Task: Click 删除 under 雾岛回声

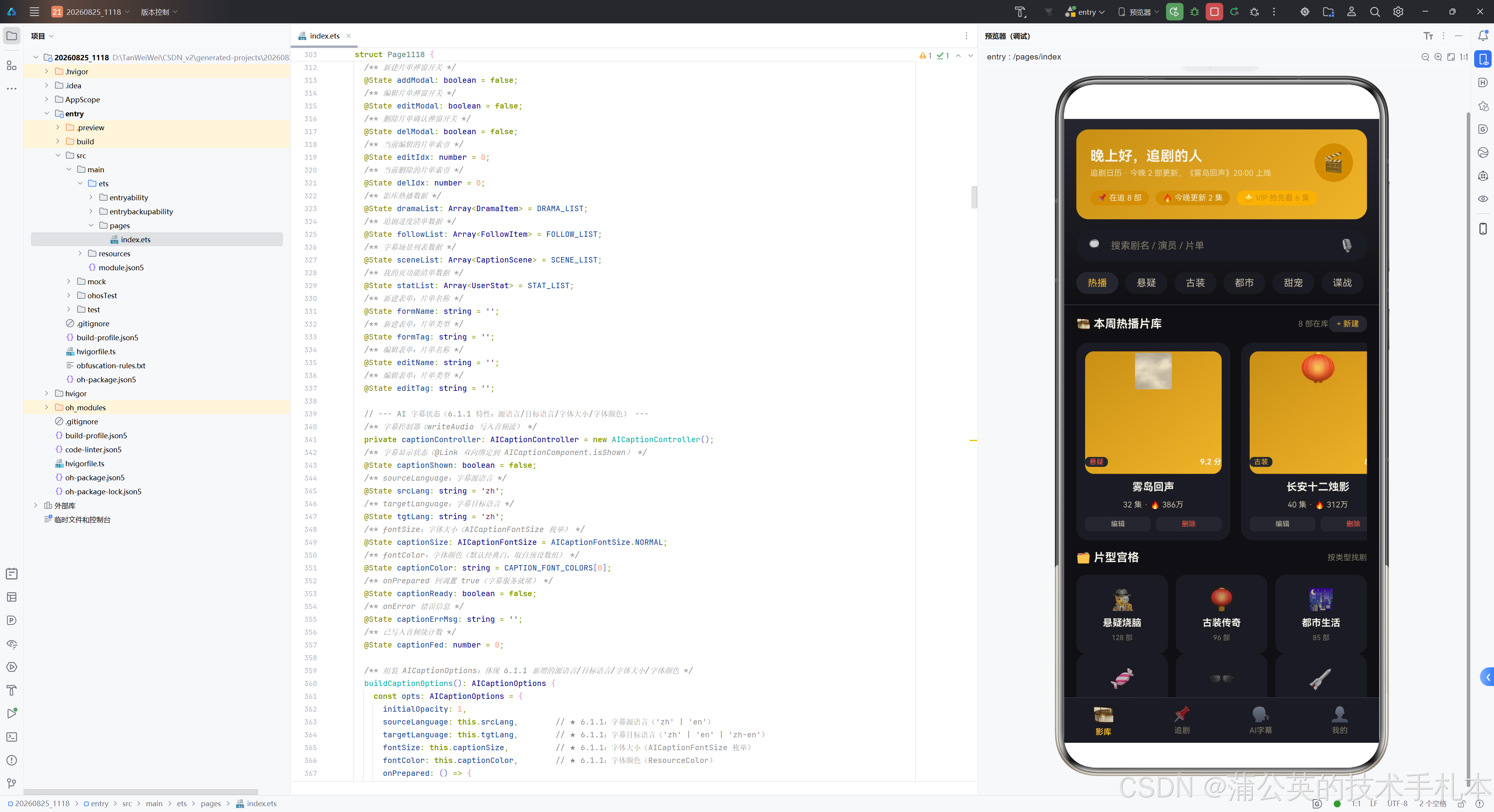Action: [x=1188, y=524]
